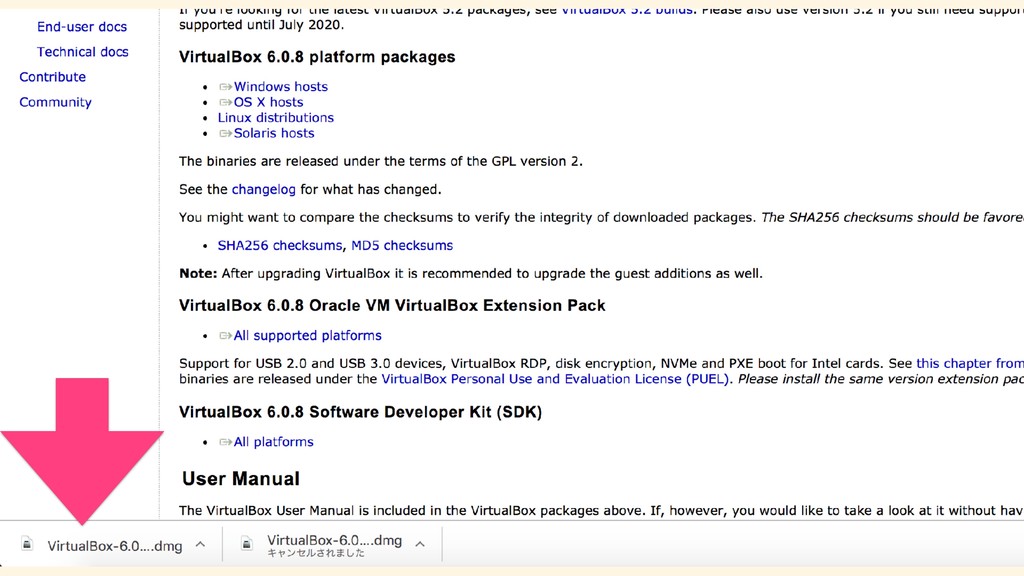This screenshot has height=576, width=1024.
Task: Open the Technical docs sidebar link
Action: (x=82, y=52)
